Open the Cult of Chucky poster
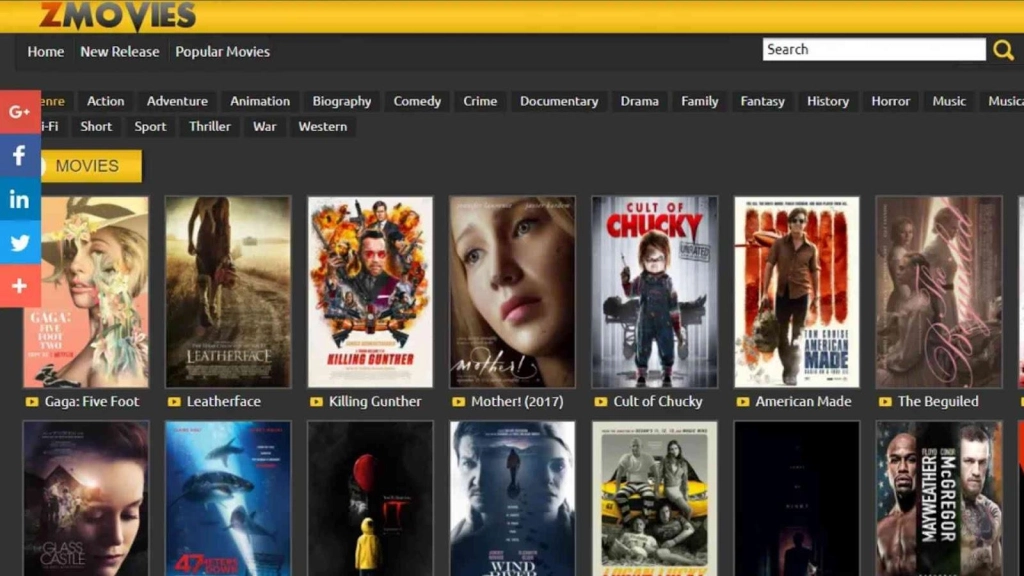This screenshot has height=576, width=1024. 654,292
